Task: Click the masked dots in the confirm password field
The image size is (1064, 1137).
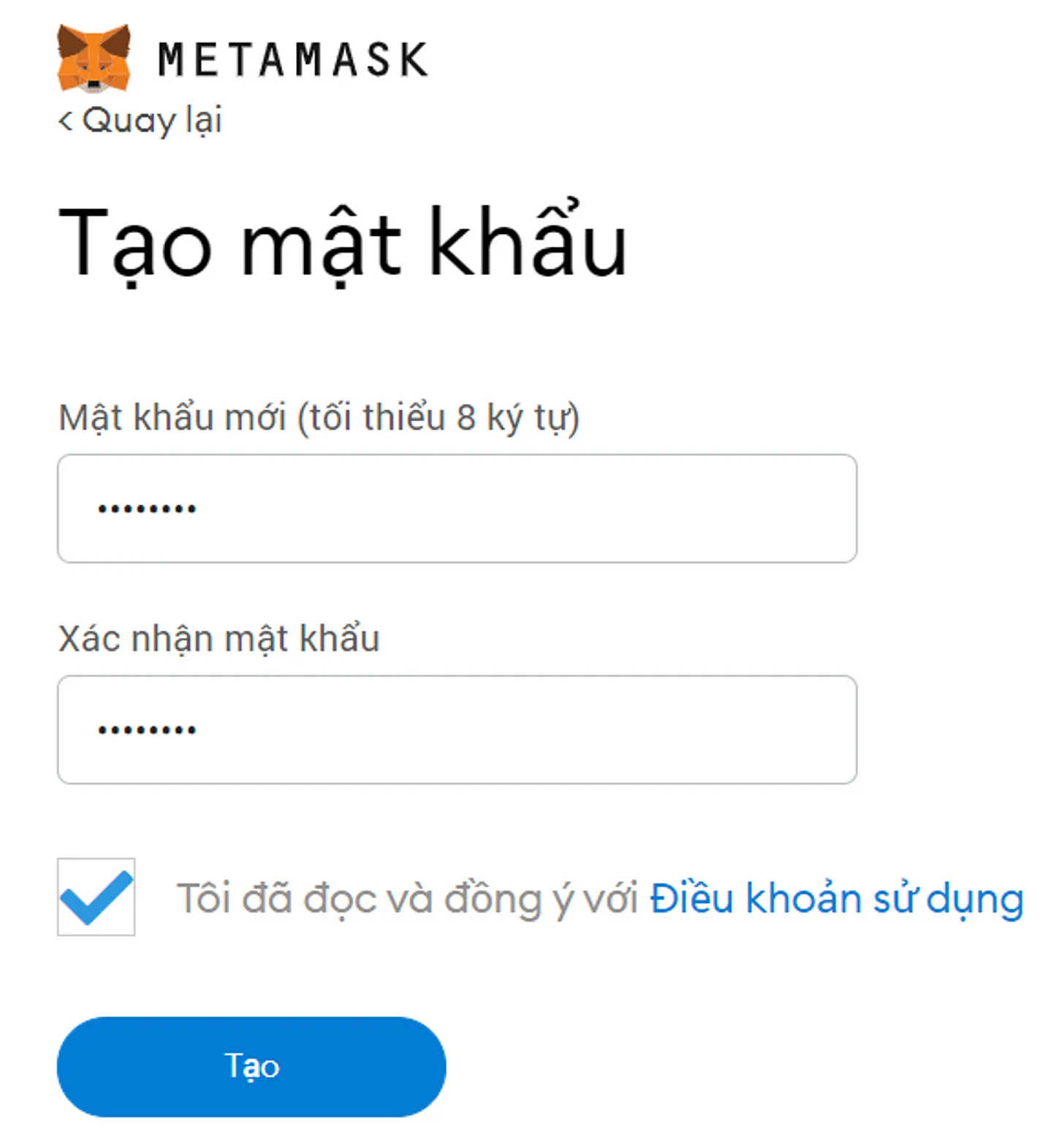Action: (x=147, y=730)
